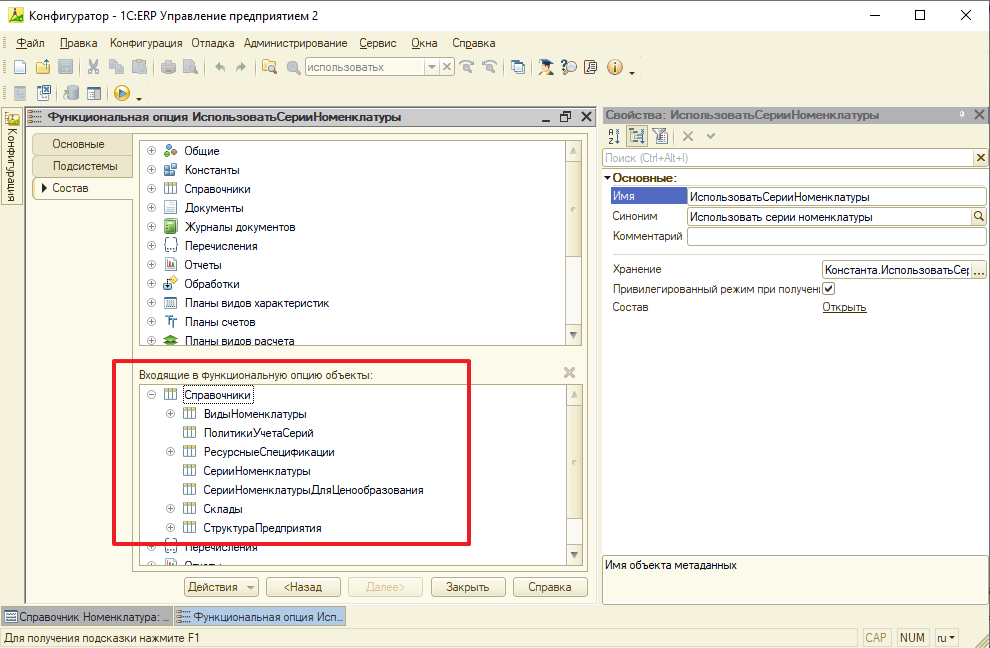Click the Properties palette table icon
This screenshot has height=648, width=990.
94,93
